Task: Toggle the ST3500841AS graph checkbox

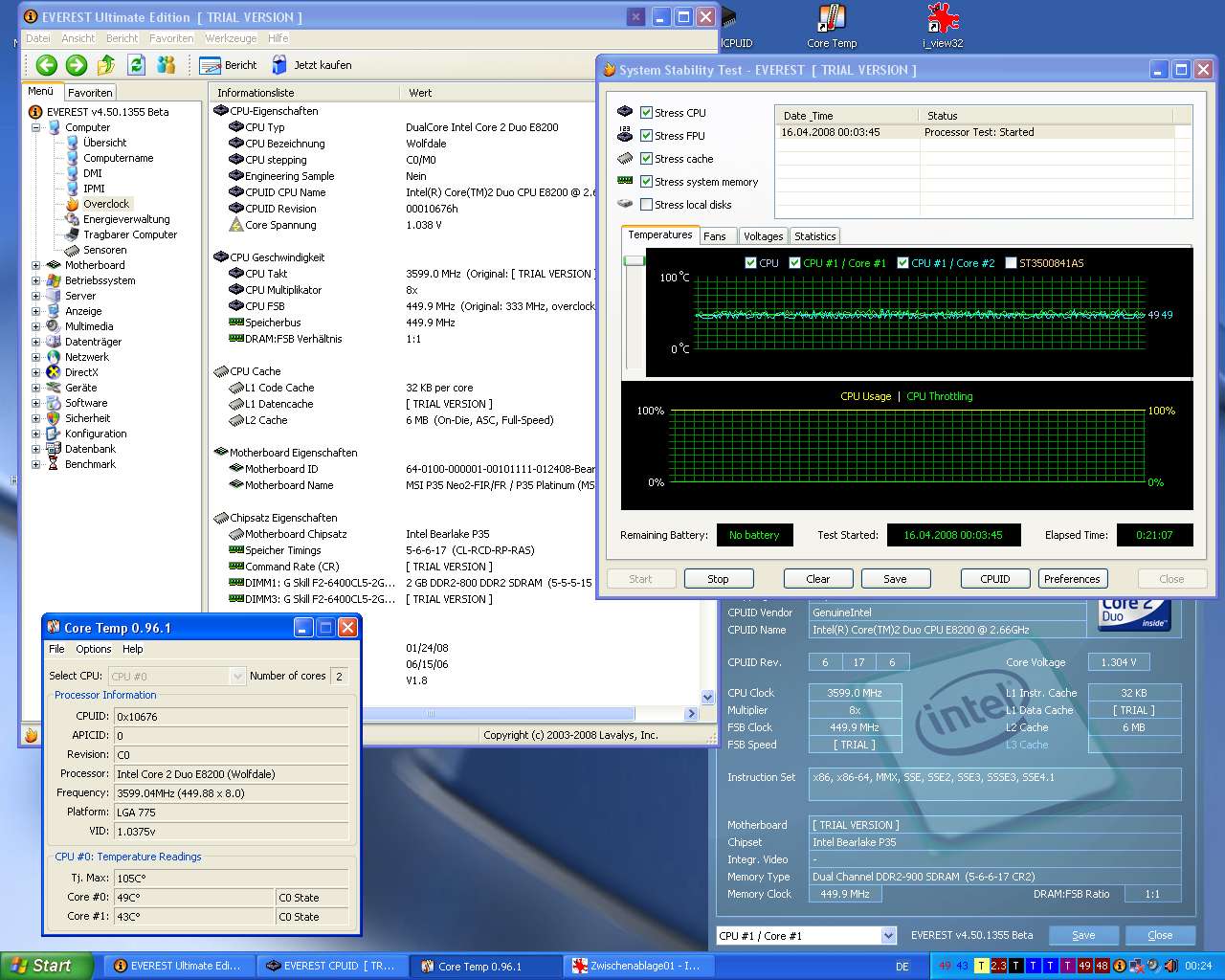Action: (x=1011, y=263)
